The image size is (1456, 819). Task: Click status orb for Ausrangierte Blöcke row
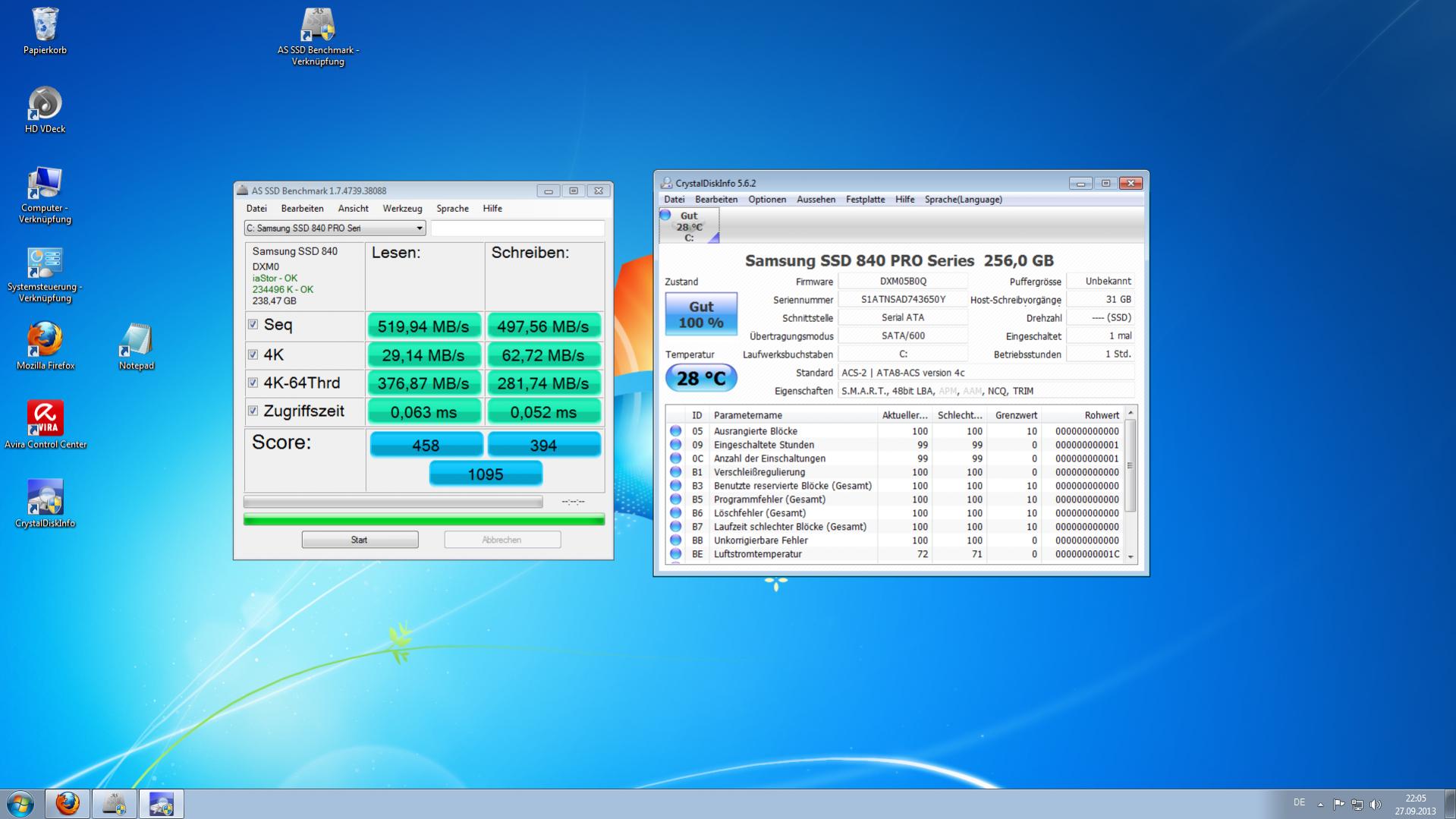675,431
